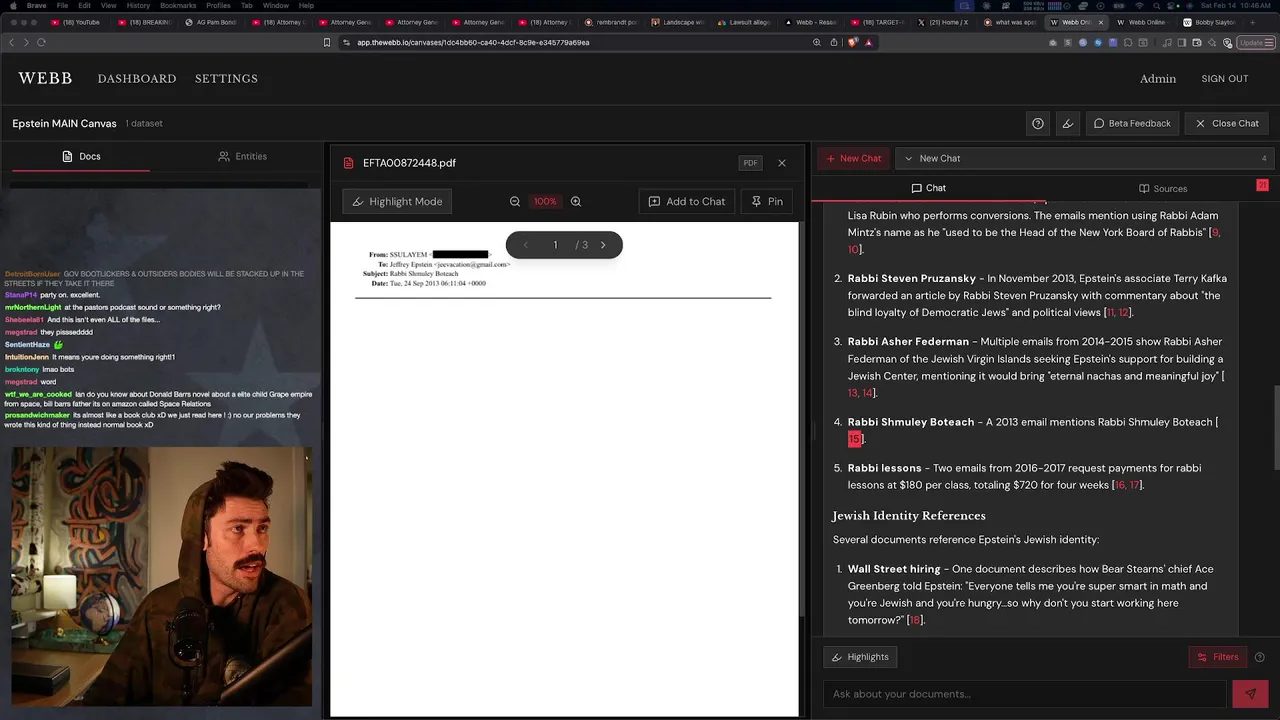Screen dimensions: 1280x720
Task: Add the PDF to Chat
Action: pyautogui.click(x=687, y=201)
